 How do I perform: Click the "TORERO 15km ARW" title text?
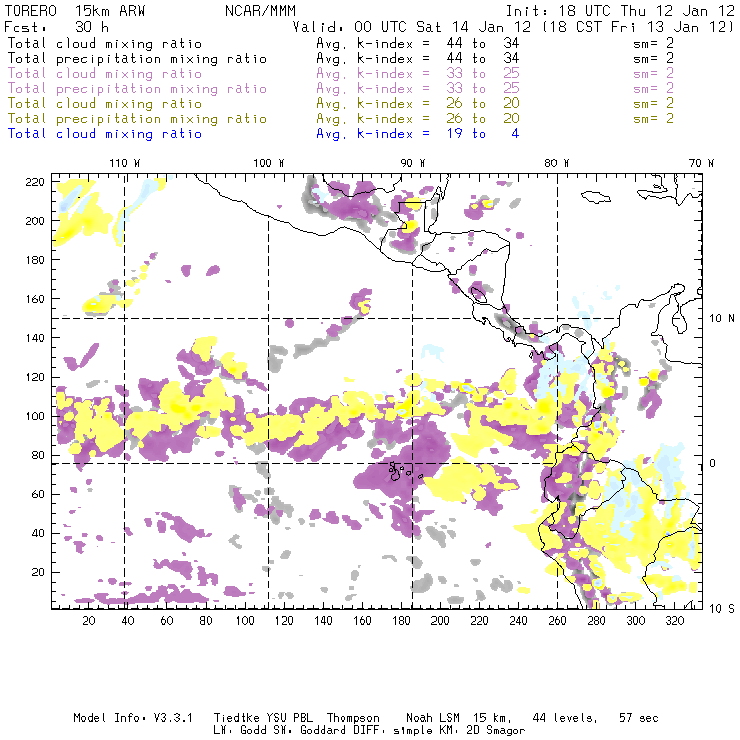[x=75, y=11]
